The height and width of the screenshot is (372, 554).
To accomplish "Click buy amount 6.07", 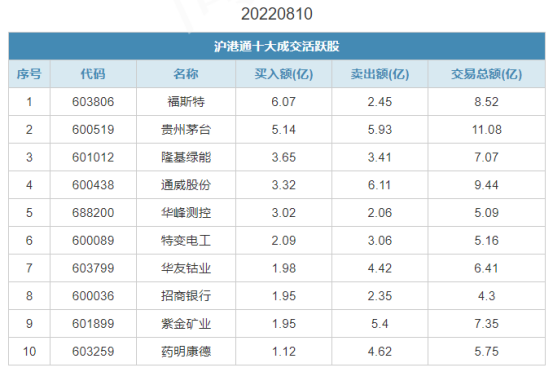I will (283, 102).
